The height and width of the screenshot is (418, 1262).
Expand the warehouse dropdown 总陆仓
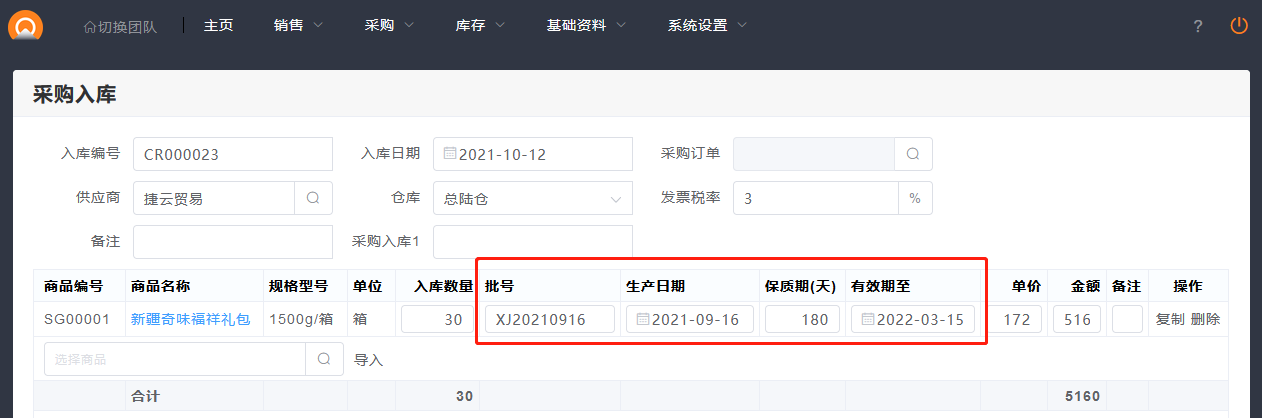pos(615,199)
